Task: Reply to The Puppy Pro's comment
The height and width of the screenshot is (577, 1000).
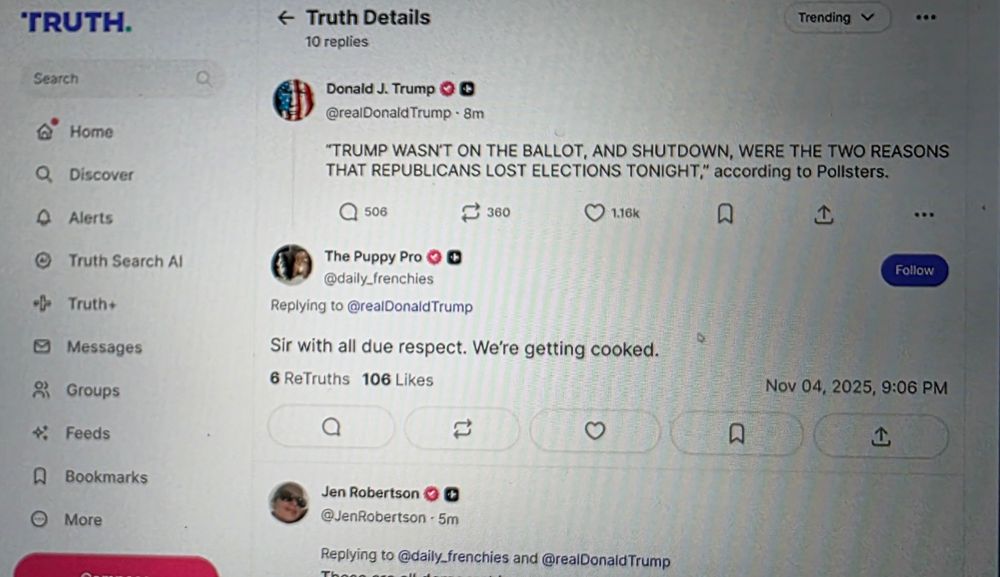Action: click(x=331, y=428)
